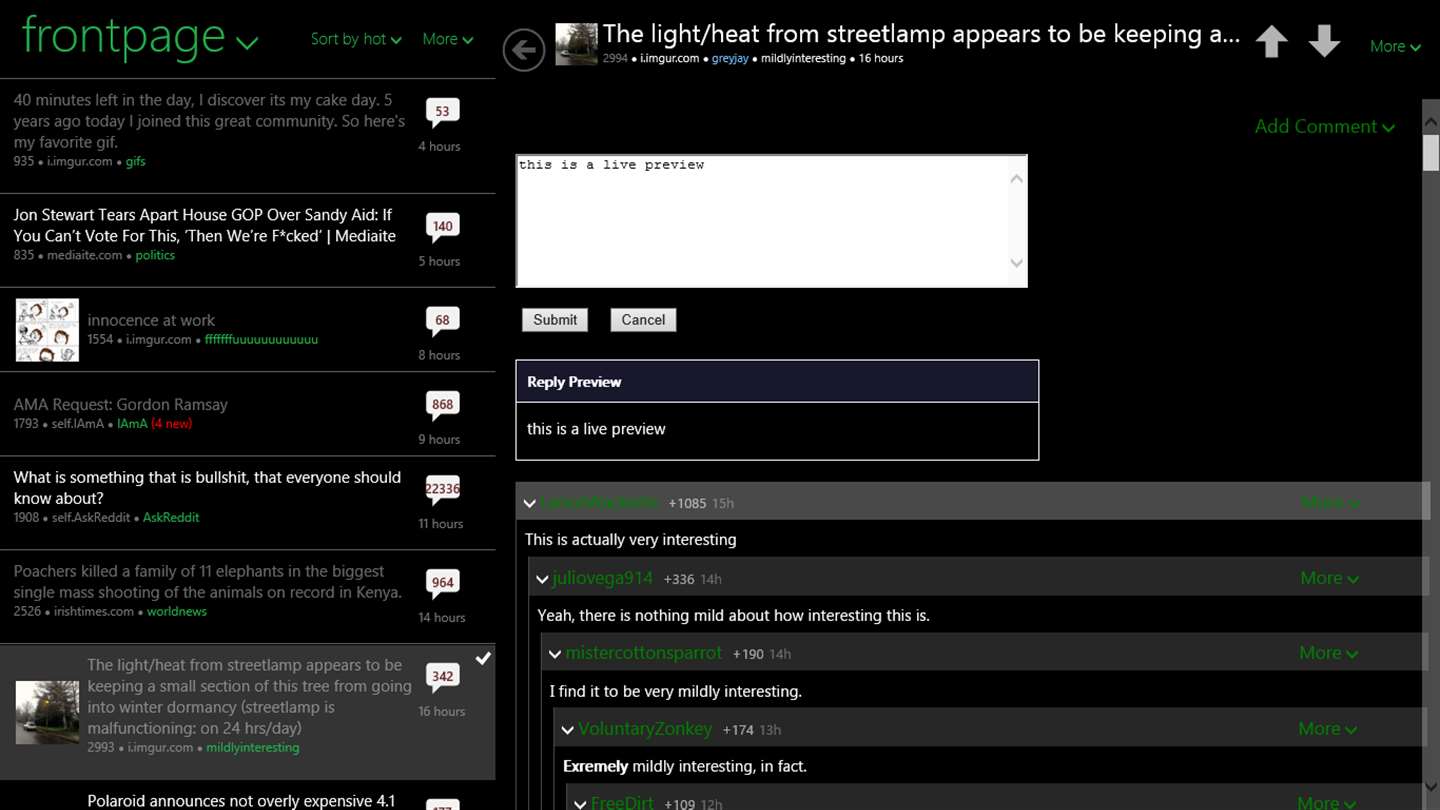Click the back arrow circle icon
Image resolution: width=1440 pixels, height=810 pixels.
524,50
